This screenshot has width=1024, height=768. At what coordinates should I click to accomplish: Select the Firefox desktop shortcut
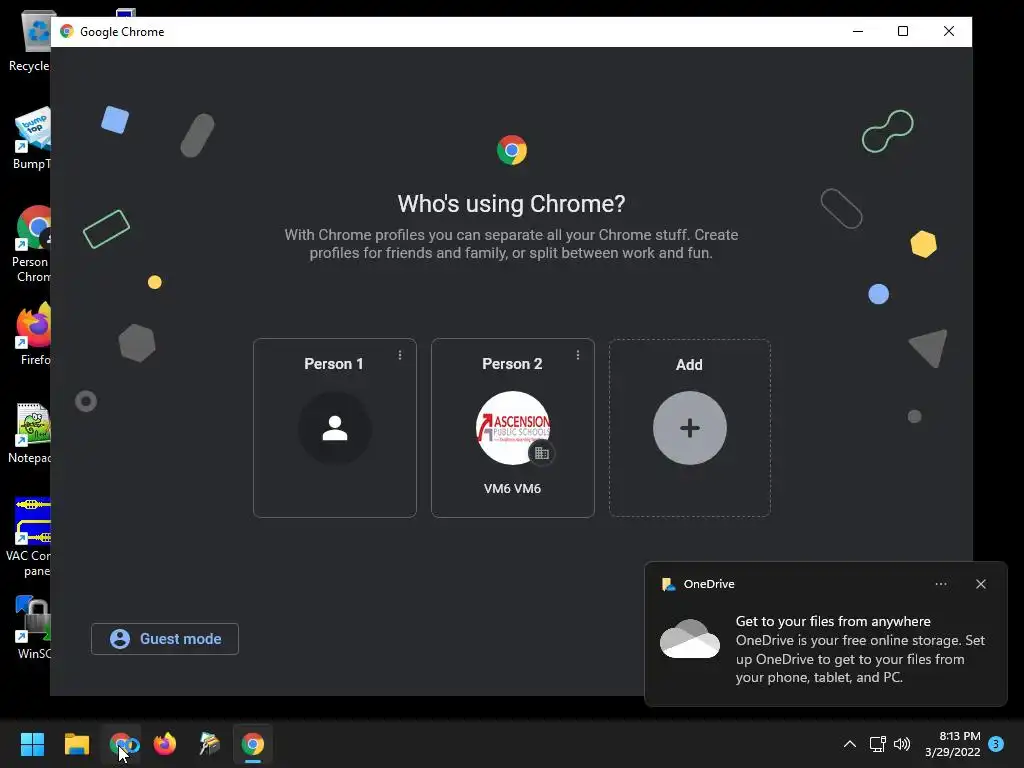tap(33, 334)
